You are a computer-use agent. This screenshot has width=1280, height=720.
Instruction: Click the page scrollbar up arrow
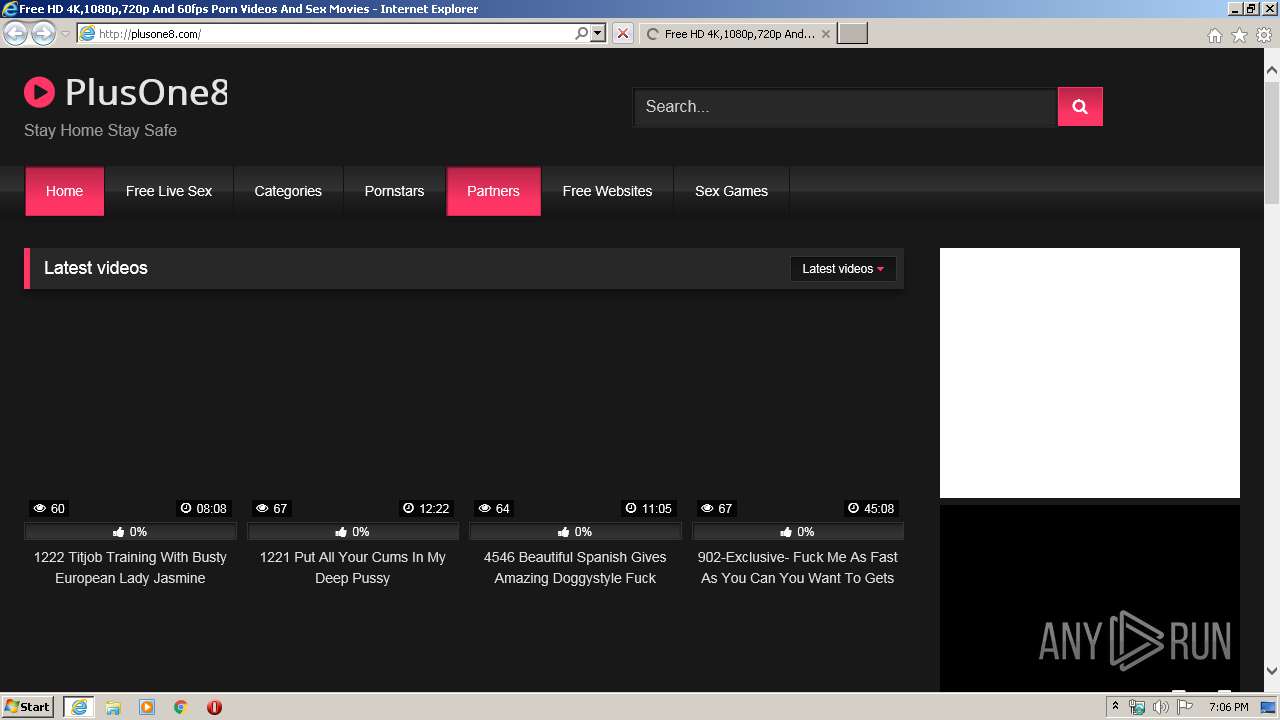[1272, 71]
